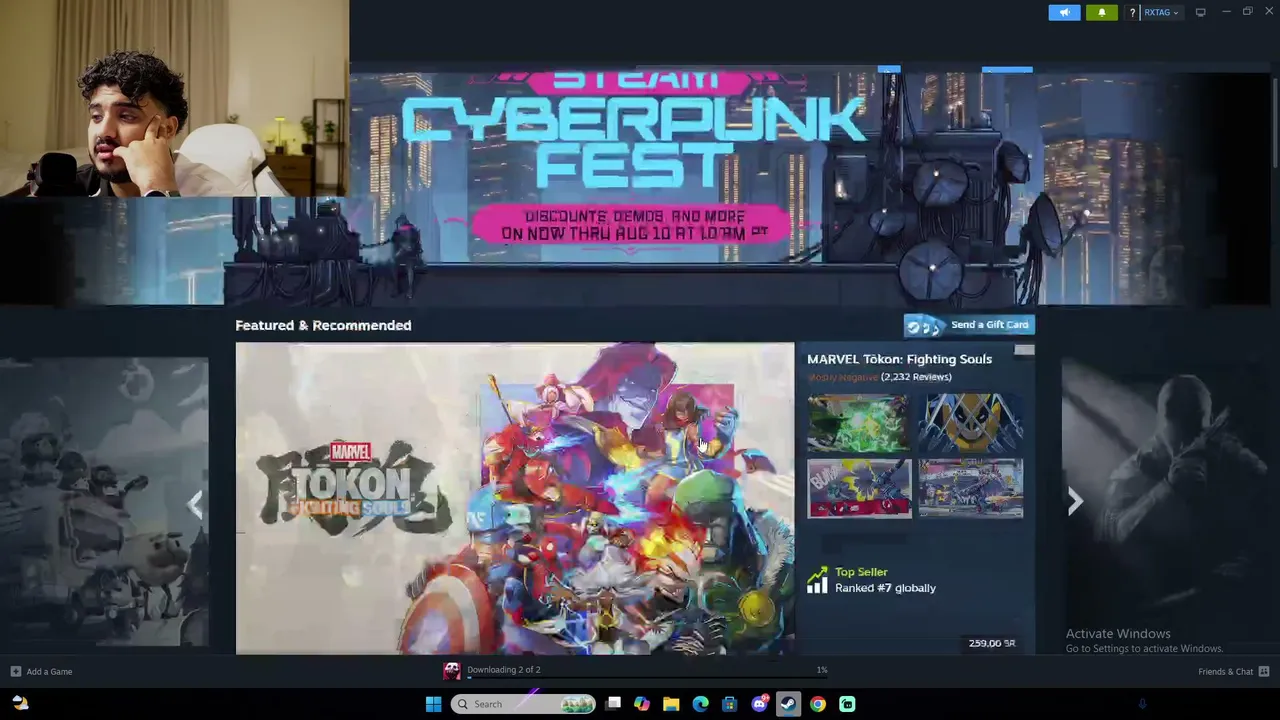
Task: Select the Wolverine claws screenshot thumbnail
Action: coord(971,423)
